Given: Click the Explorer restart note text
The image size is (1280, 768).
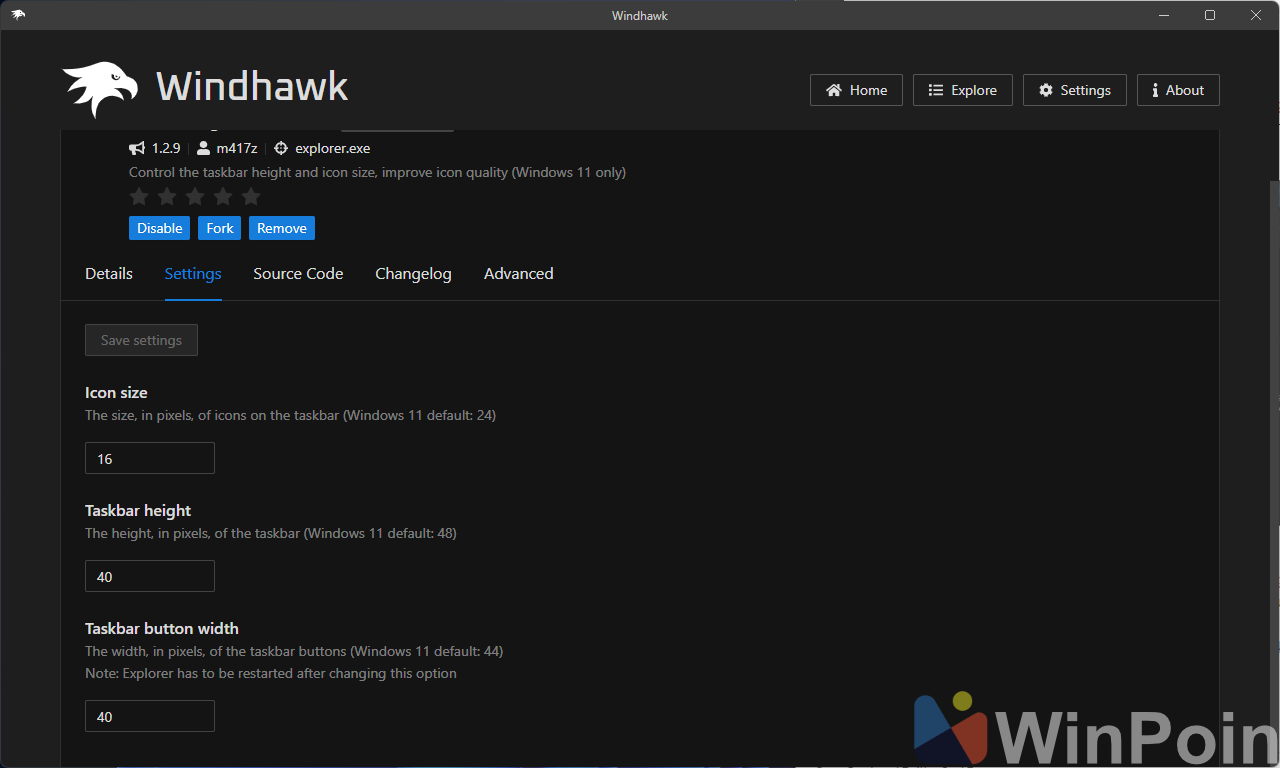Looking at the screenshot, I should (271, 674).
